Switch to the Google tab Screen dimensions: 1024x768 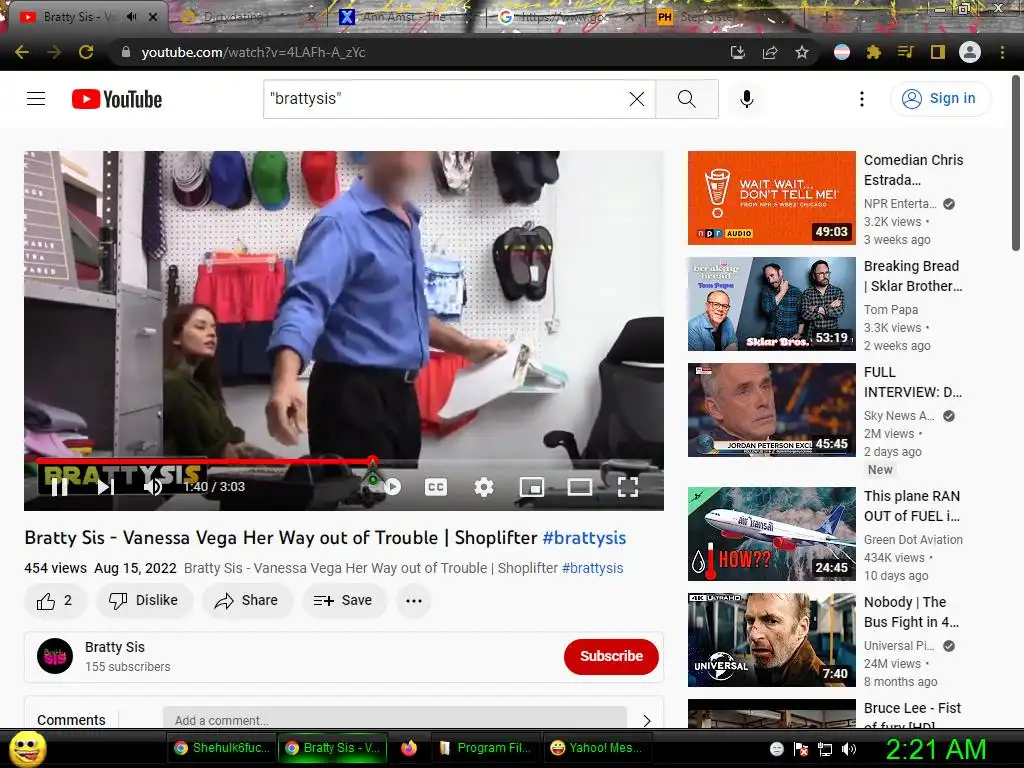pos(565,17)
